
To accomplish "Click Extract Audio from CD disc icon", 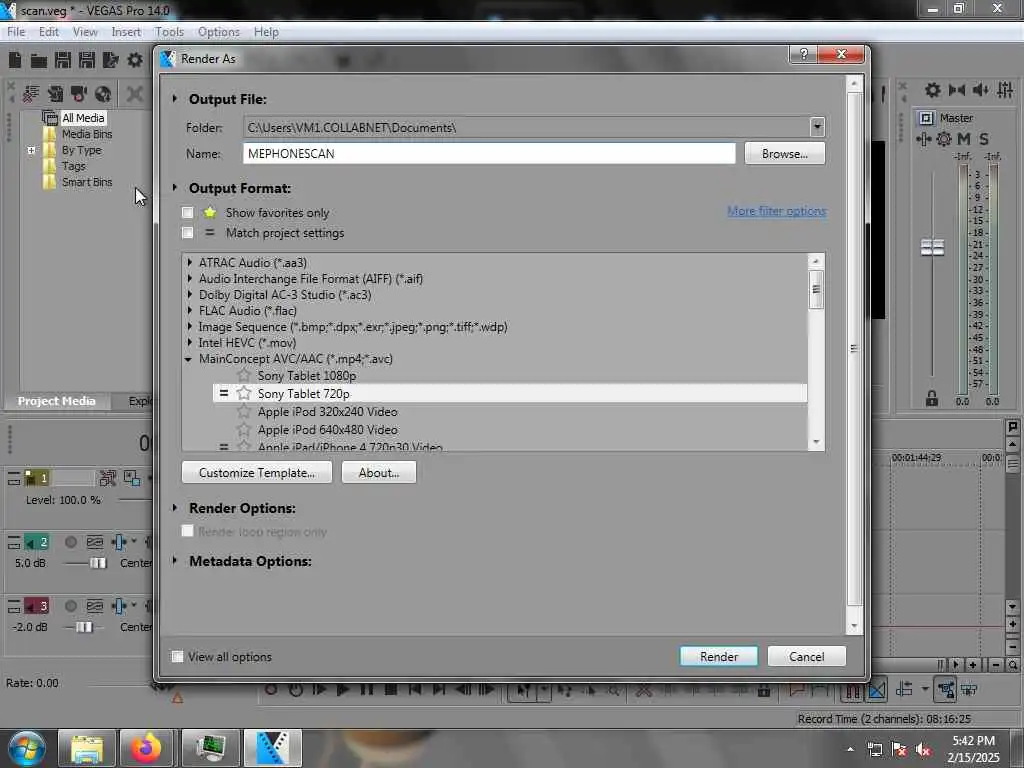I will coord(103,94).
